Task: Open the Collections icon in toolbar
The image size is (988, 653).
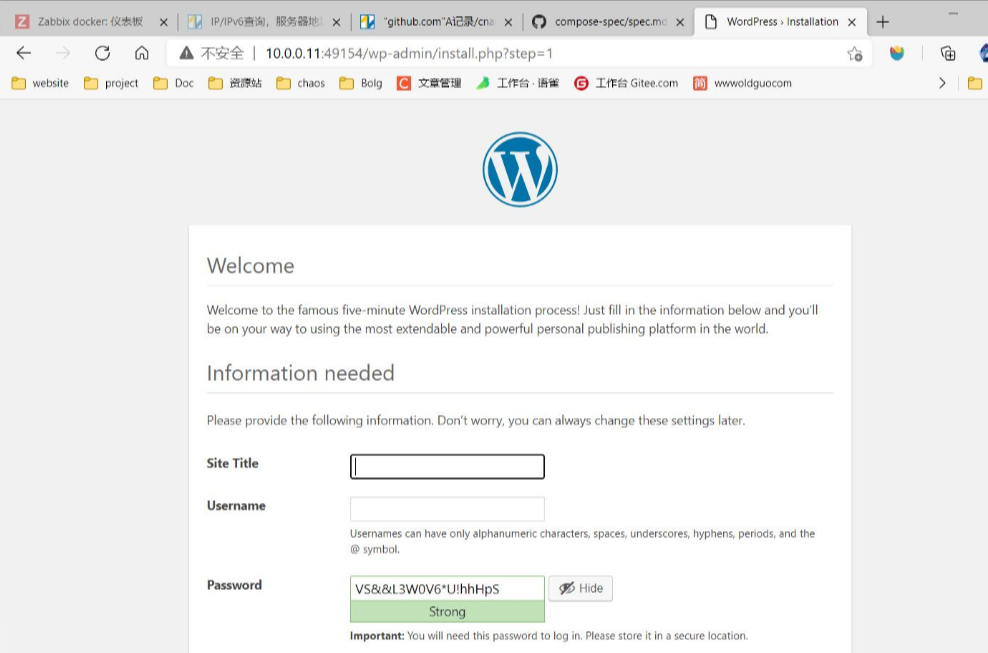Action: click(x=948, y=54)
